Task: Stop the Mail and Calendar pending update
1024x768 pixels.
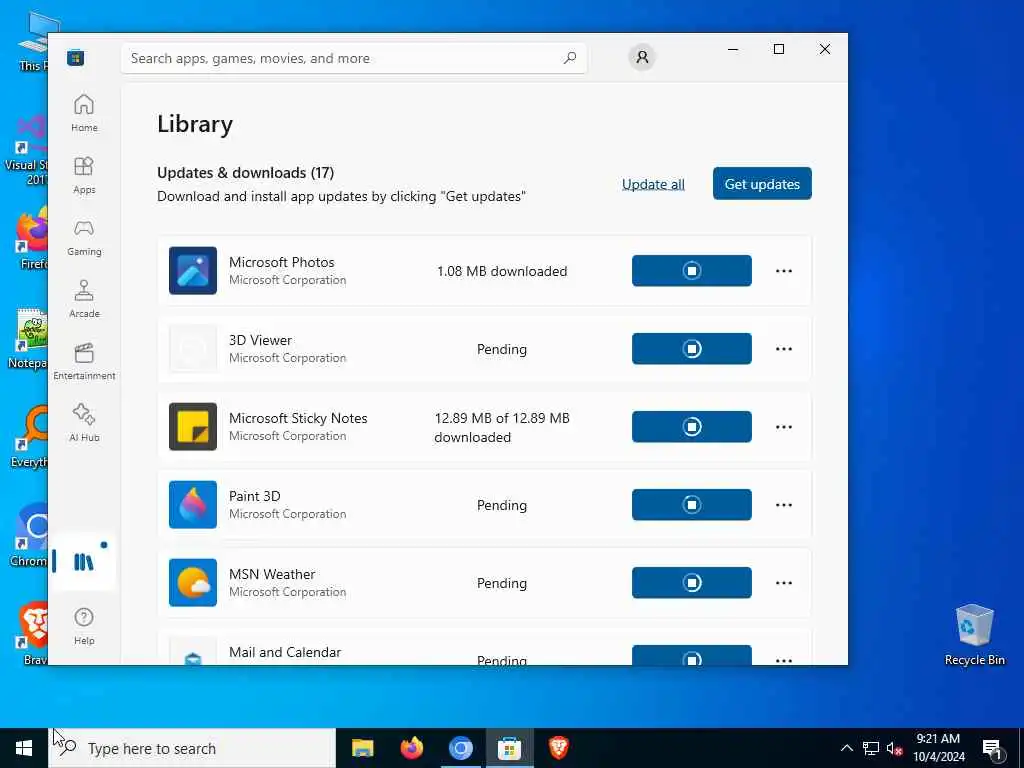Action: coord(692,656)
